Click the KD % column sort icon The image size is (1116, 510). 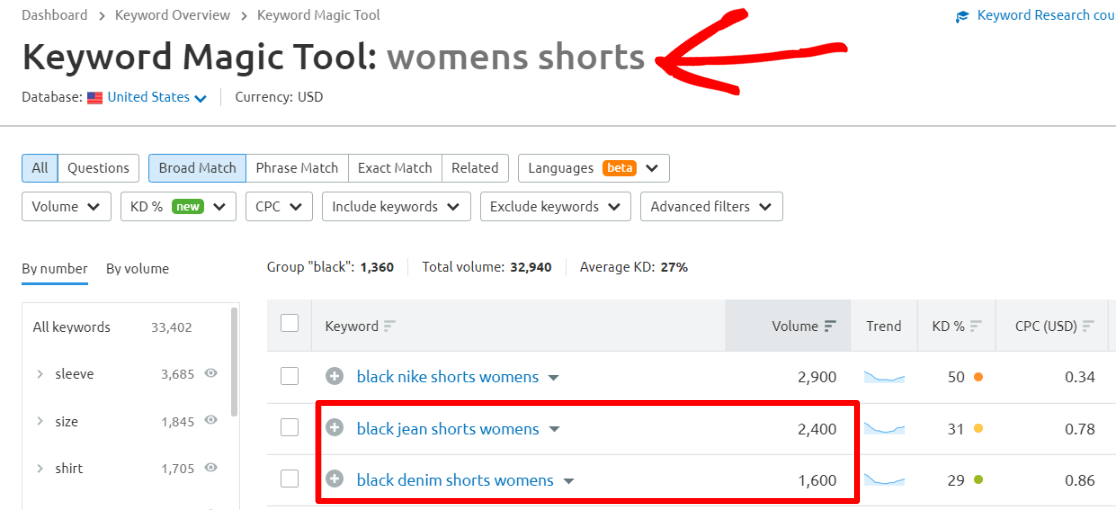976,326
